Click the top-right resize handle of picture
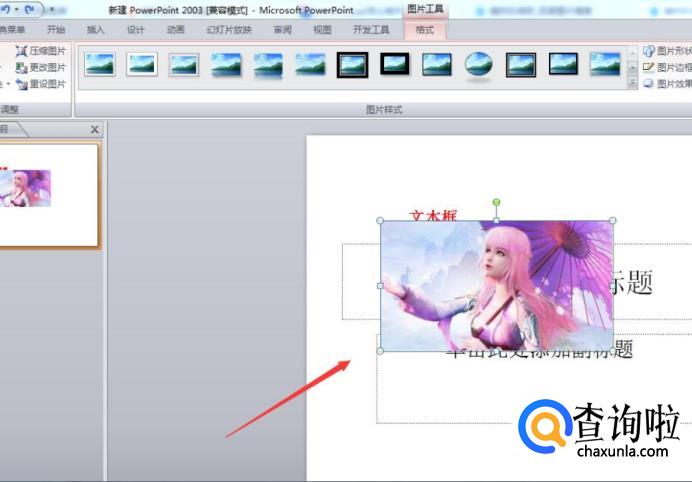The width and height of the screenshot is (692, 482). [x=613, y=220]
